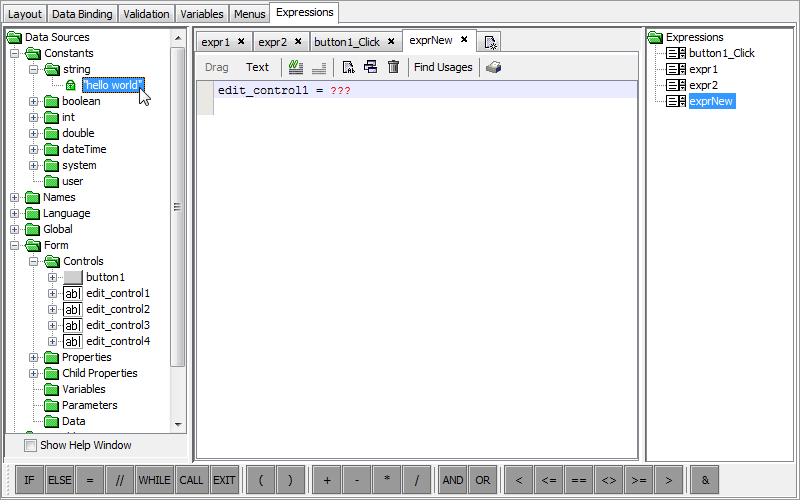Switch to the Data Binding tab
This screenshot has width=800, height=500.
(x=82, y=14)
